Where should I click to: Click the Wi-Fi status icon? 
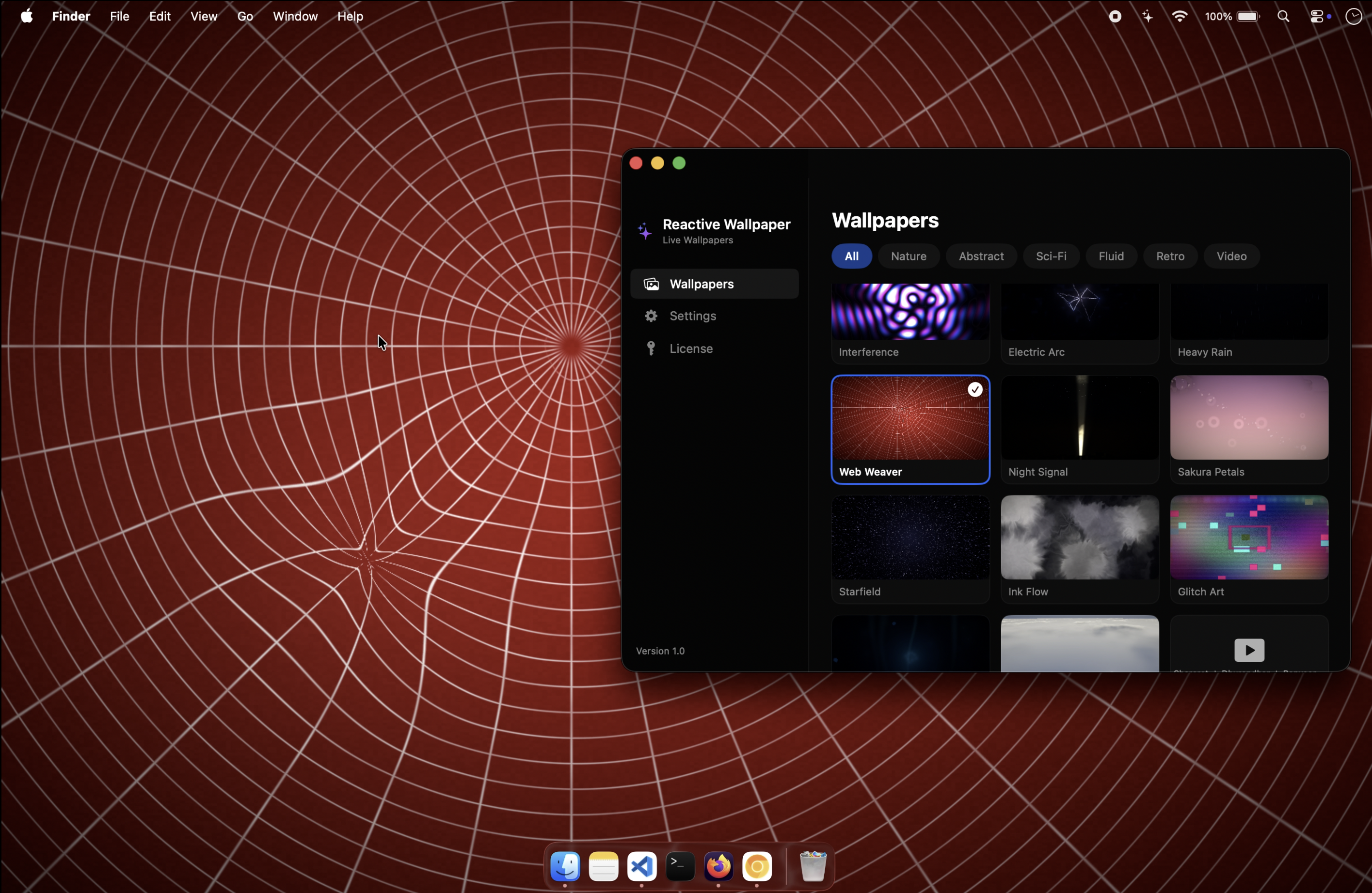tap(1180, 16)
